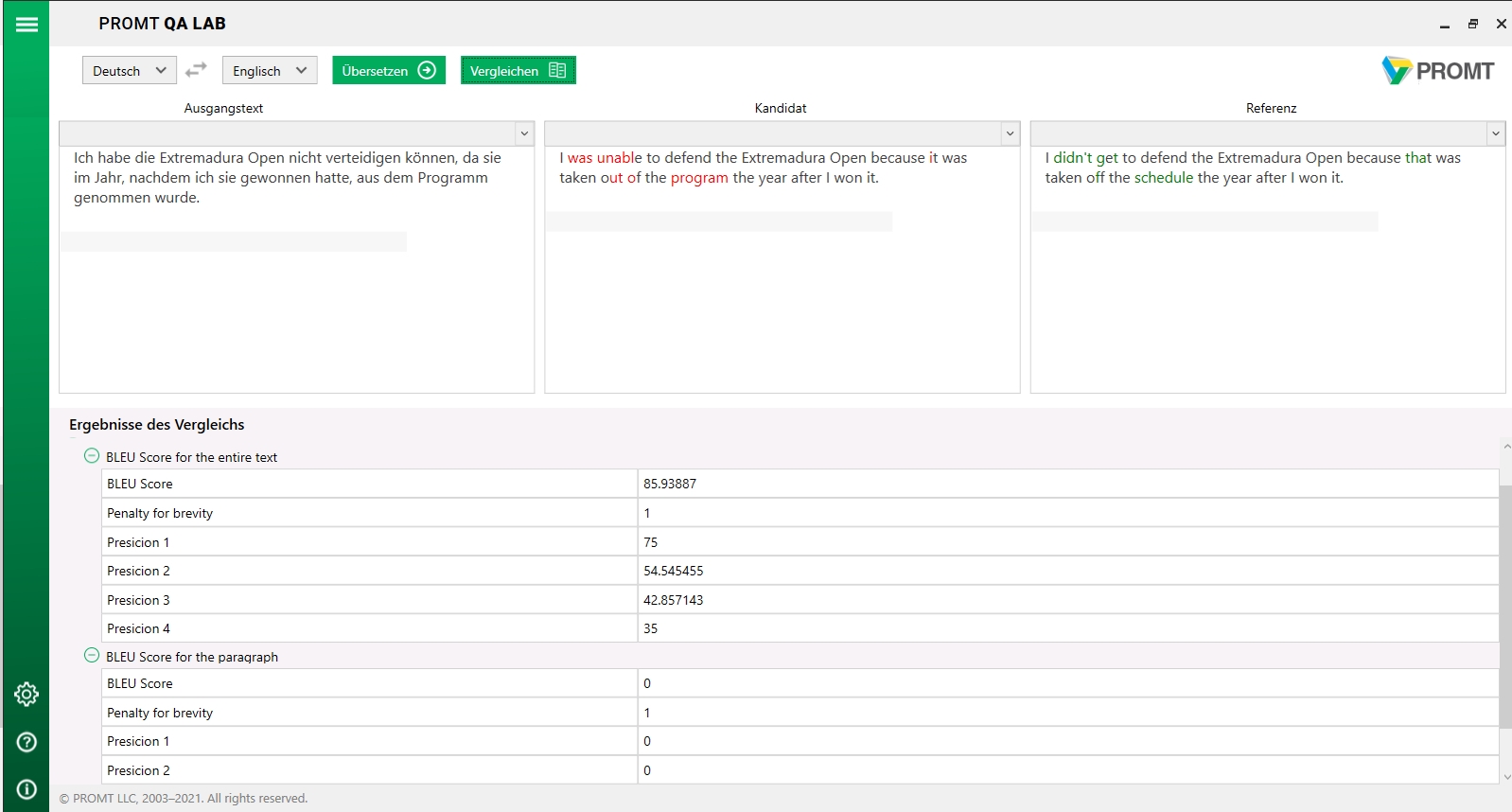1512x812 pixels.
Task: Open the Deutsch source language dropdown
Action: point(130,71)
